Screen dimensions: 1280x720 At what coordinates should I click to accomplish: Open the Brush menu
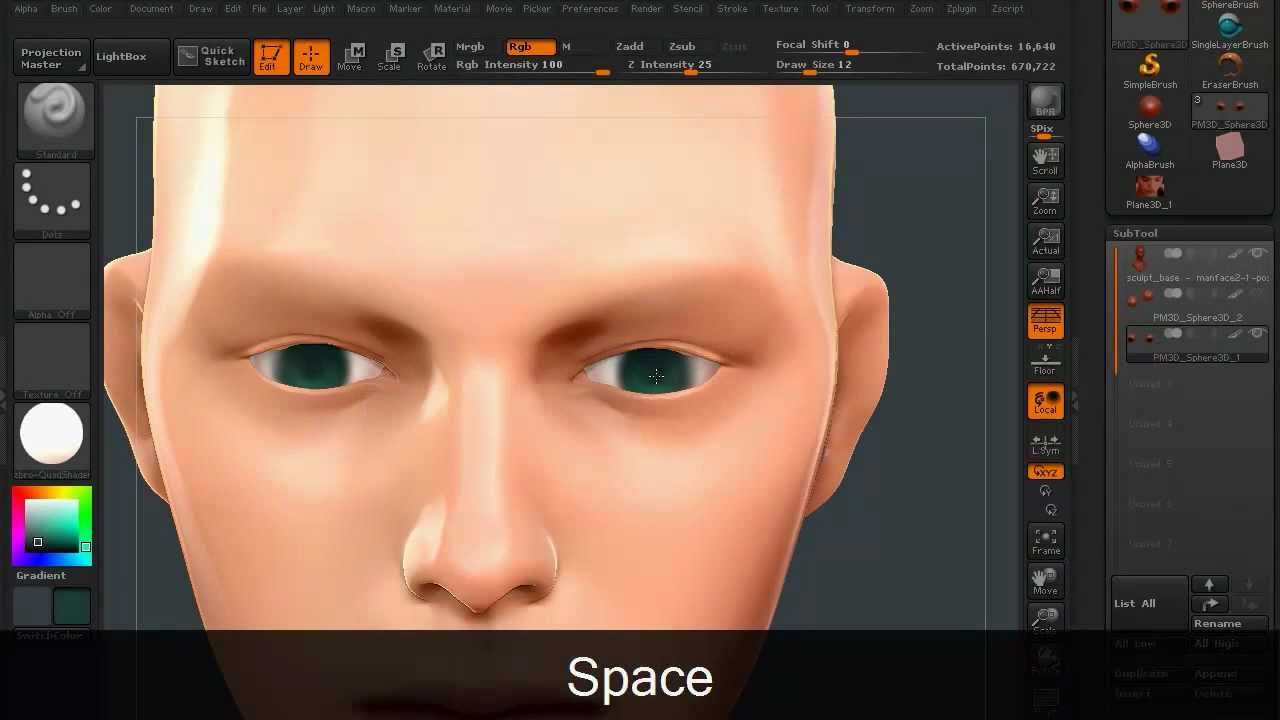tap(64, 9)
